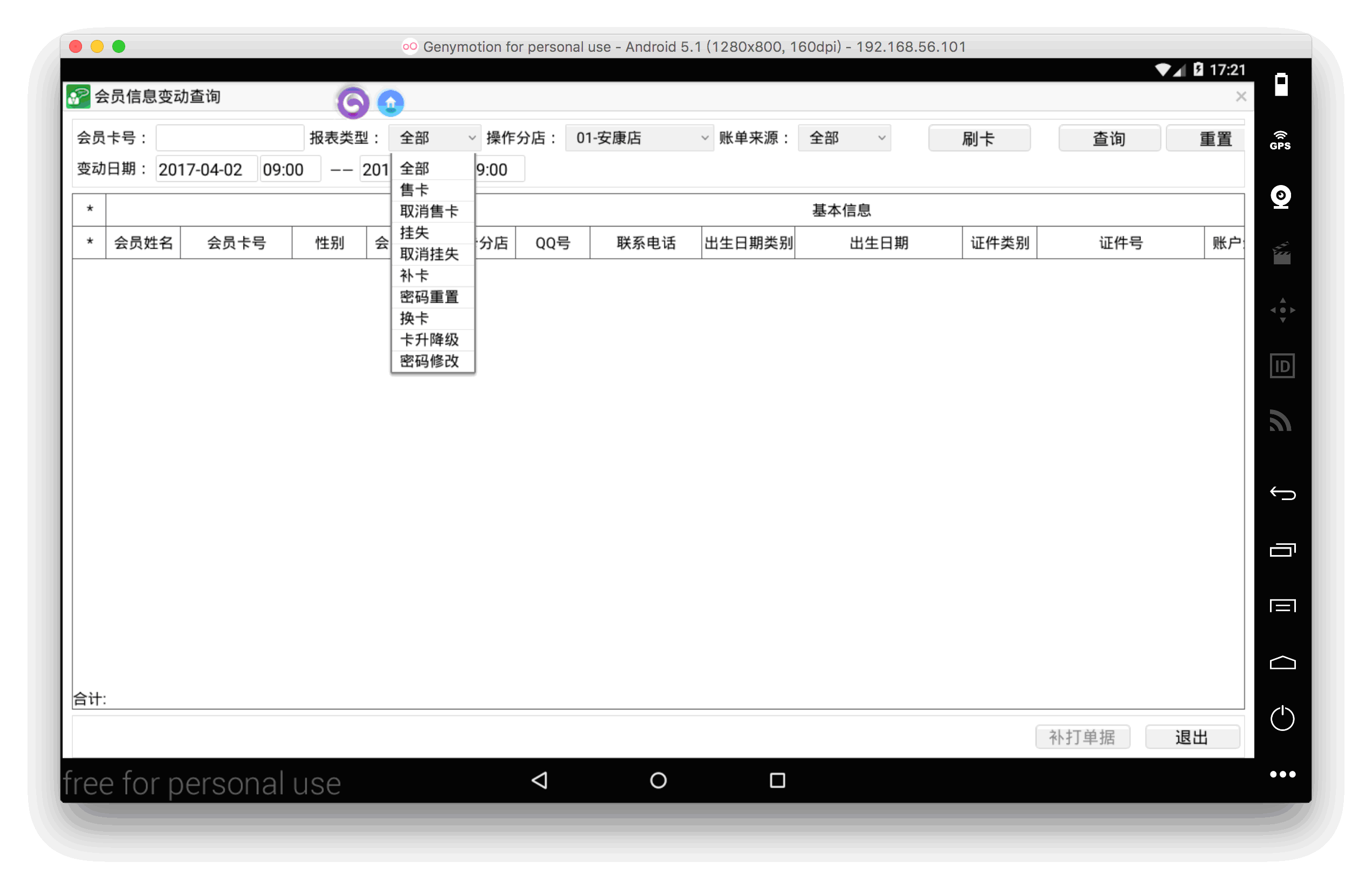This screenshot has width=1372, height=889.
Task: Click the blue home floating icon
Action: click(390, 103)
